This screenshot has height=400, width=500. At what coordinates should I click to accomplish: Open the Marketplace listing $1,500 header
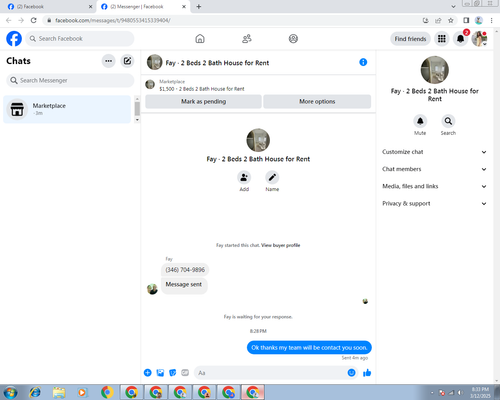[x=202, y=85]
